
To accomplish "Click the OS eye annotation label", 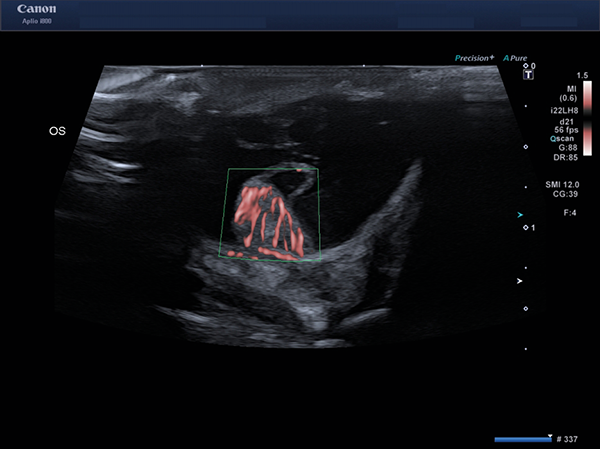I will click(57, 131).
